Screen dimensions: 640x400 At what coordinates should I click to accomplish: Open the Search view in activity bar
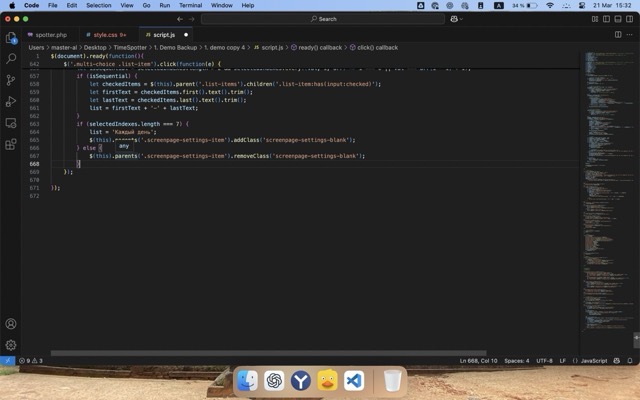[11, 59]
